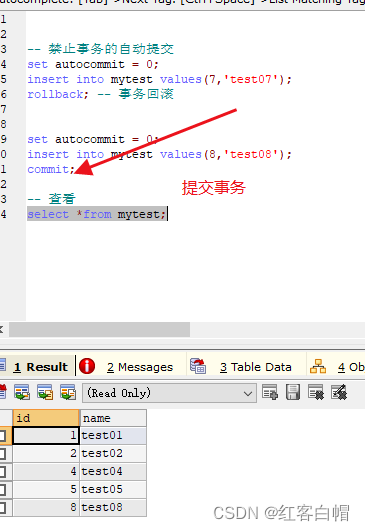Sort by the id column header

pyautogui.click(x=46, y=418)
